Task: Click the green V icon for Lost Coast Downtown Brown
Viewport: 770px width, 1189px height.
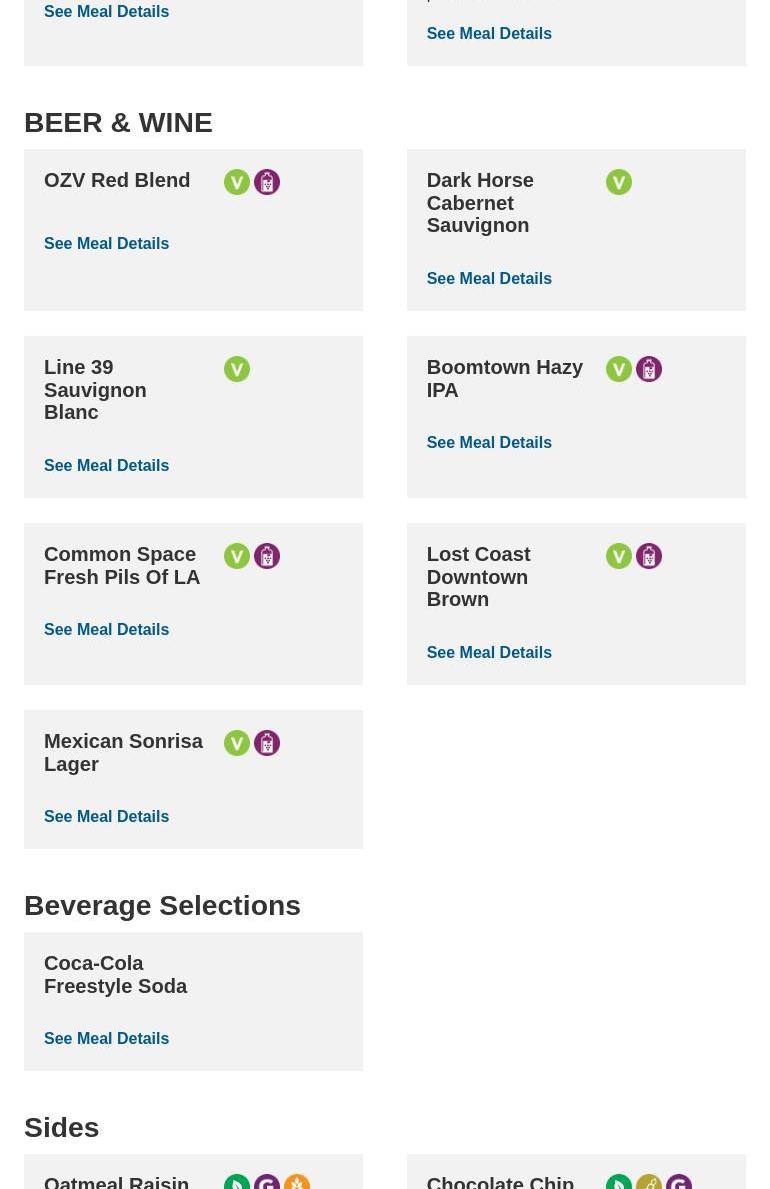Action: pos(619,556)
